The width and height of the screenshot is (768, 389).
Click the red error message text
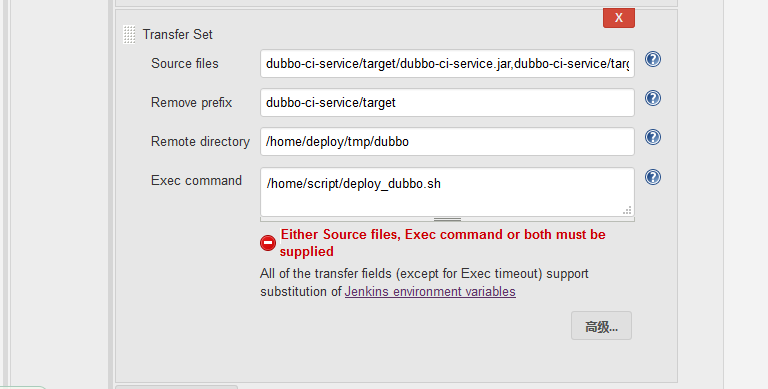pos(443,243)
